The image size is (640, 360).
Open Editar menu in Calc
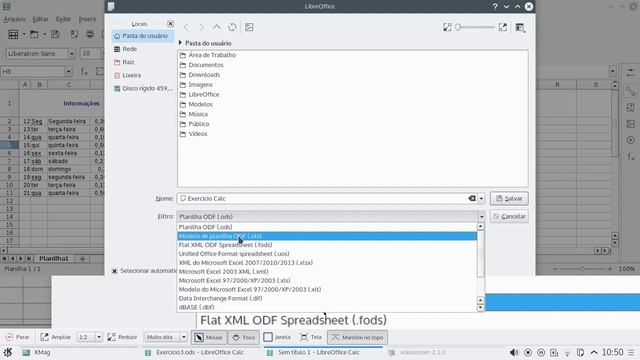tap(40, 19)
